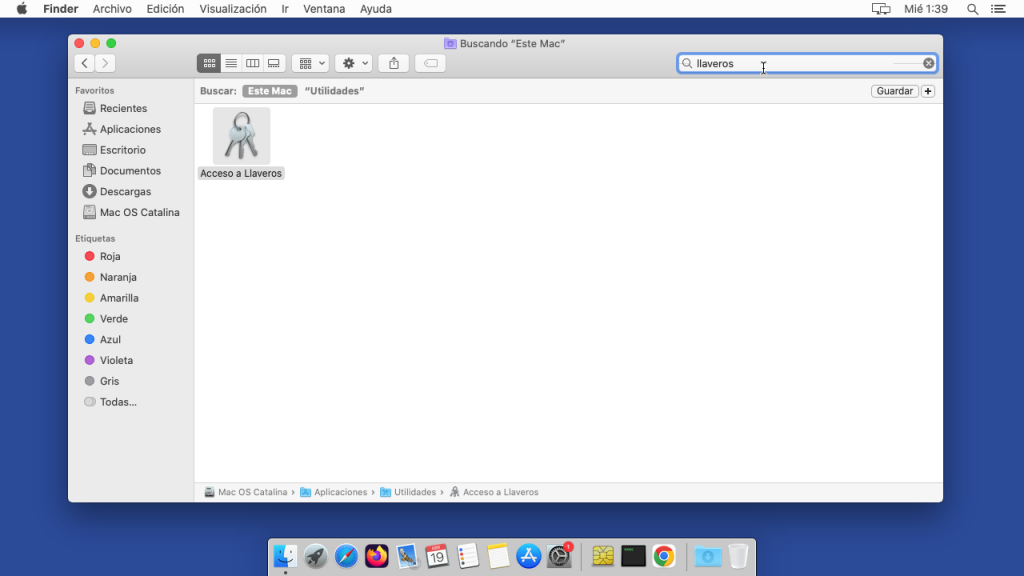Select the Gris tag
This screenshot has height=576, width=1024.
point(108,382)
